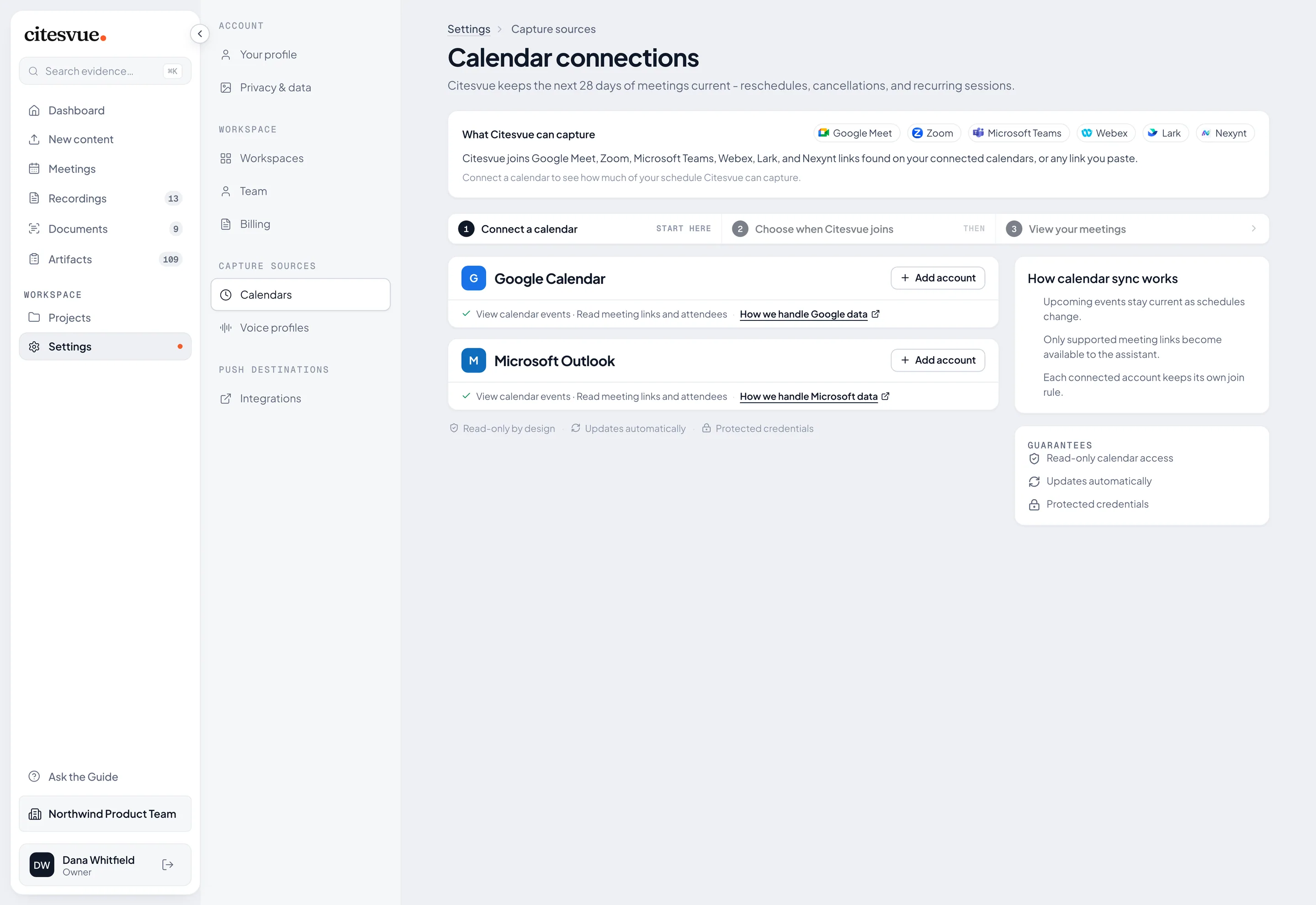Screen dimensions: 1316x905
Task: Open the Northwind Product Team switcher
Action: 106,814
